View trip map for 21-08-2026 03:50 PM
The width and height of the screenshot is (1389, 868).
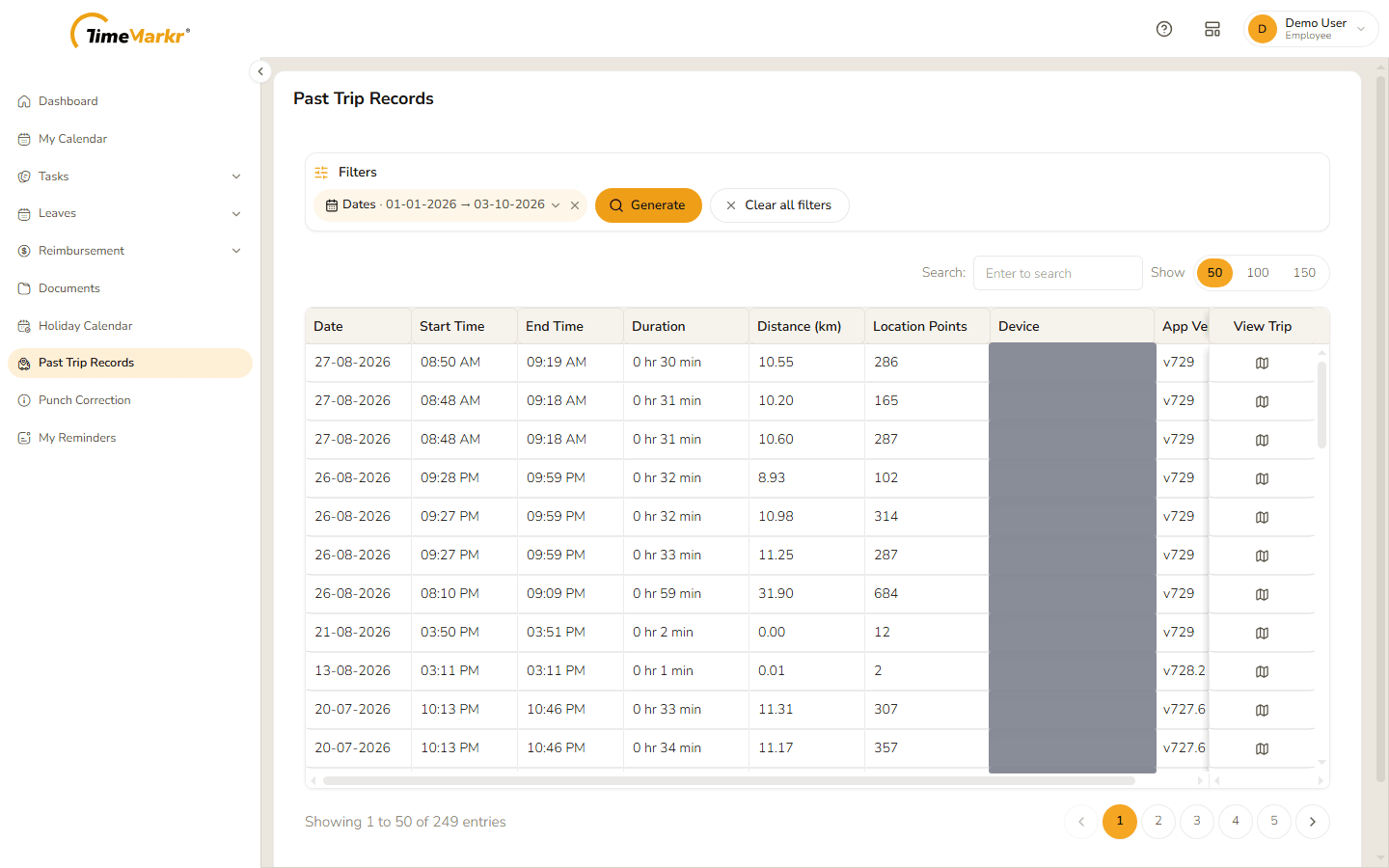1262,633
